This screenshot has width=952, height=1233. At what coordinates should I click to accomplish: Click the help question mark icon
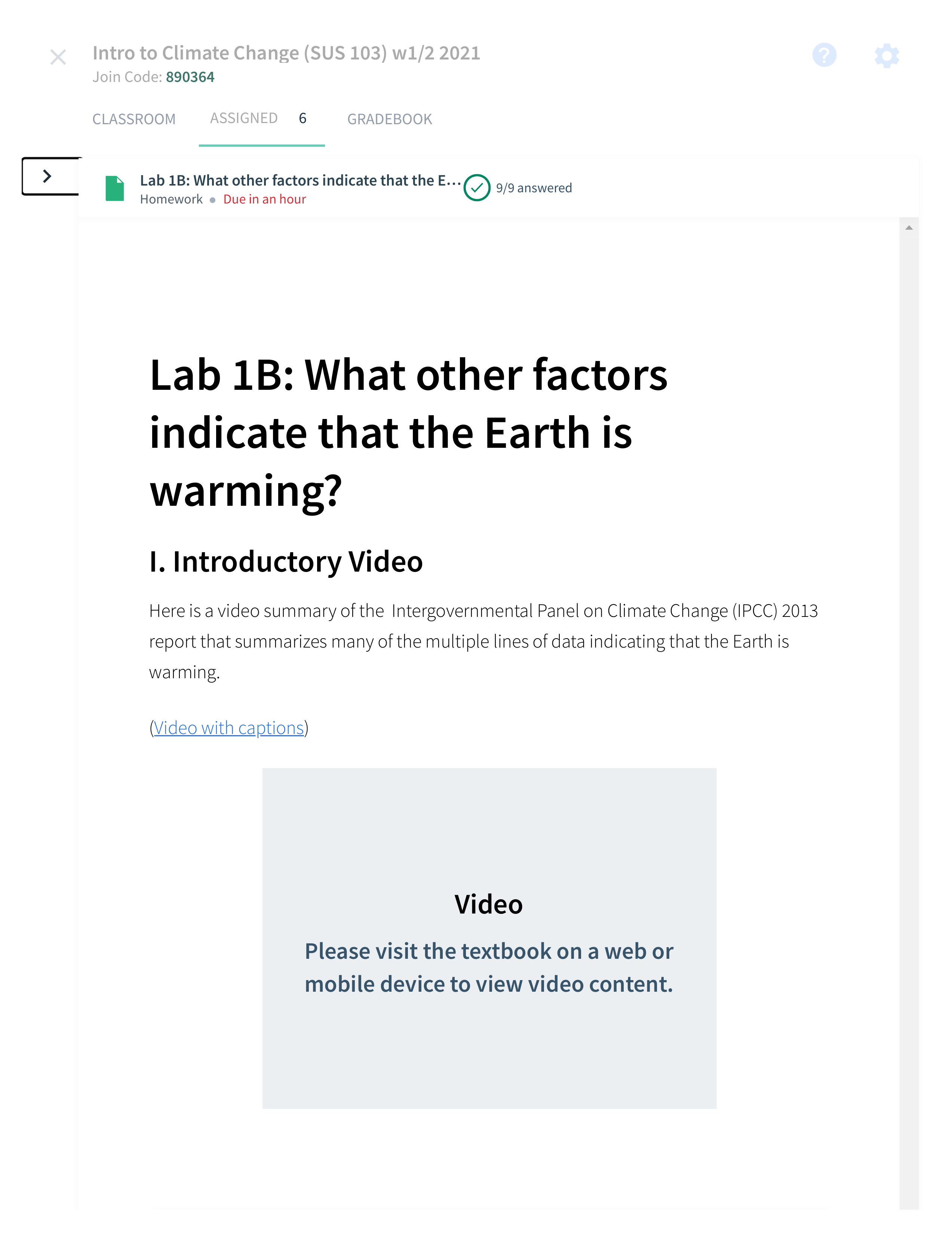click(824, 55)
